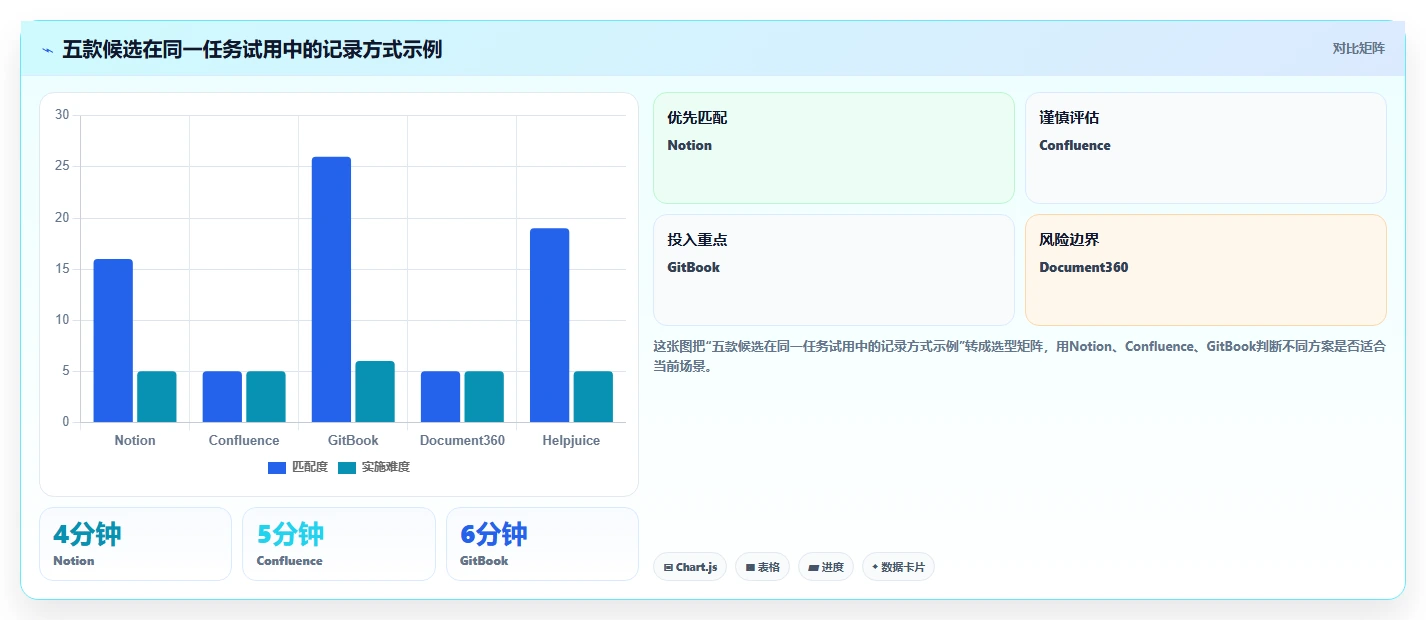Screen dimensions: 1426x620
Task: Click the y-axis value 10
Action: click(x=62, y=320)
